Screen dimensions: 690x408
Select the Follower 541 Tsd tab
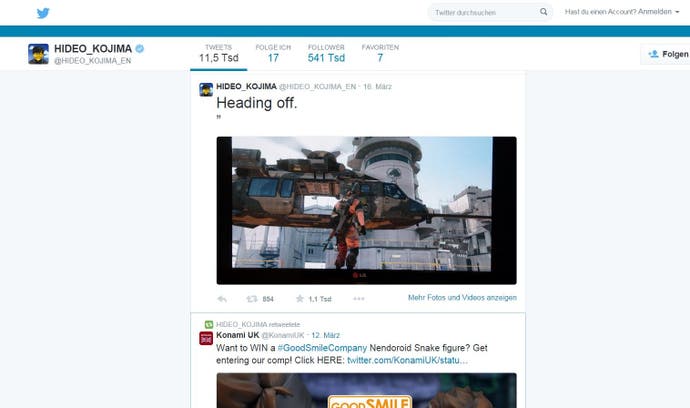(x=326, y=54)
